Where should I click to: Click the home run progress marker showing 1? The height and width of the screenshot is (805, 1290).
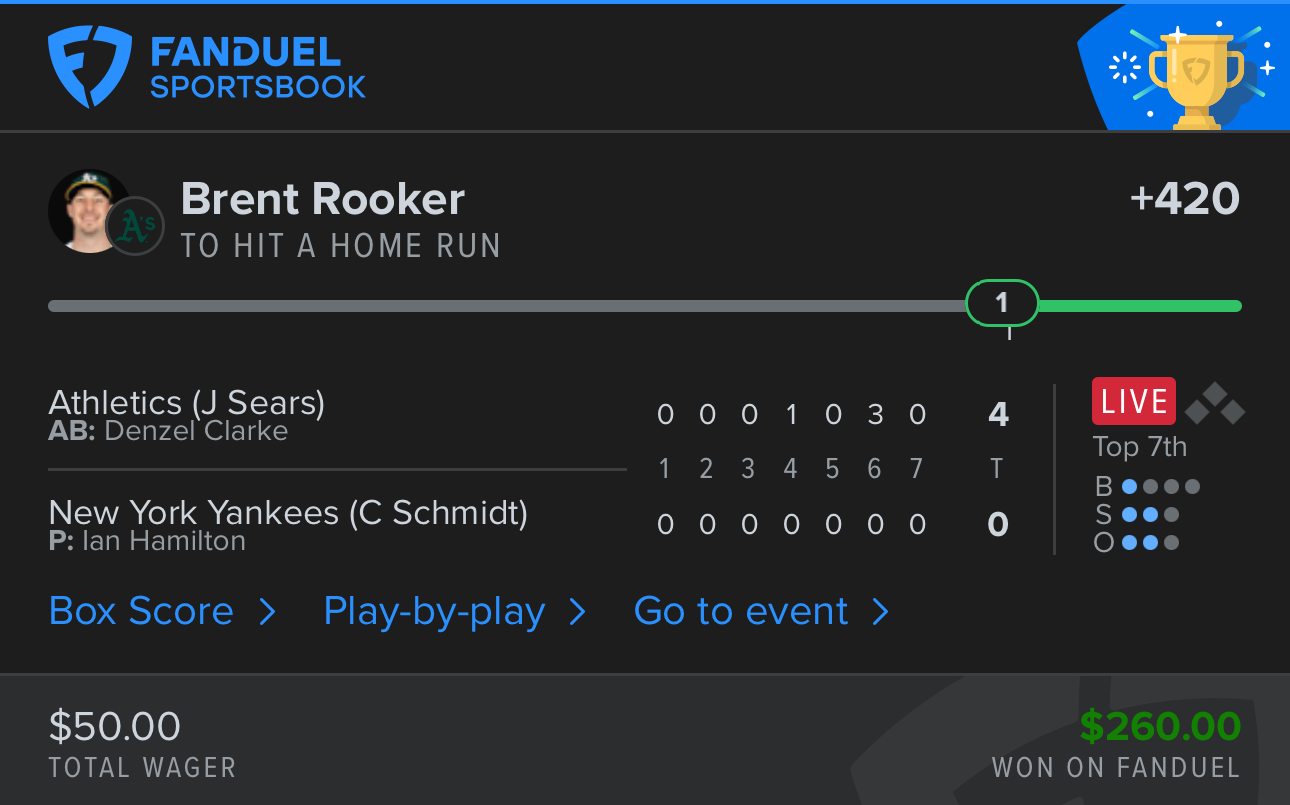click(1002, 303)
